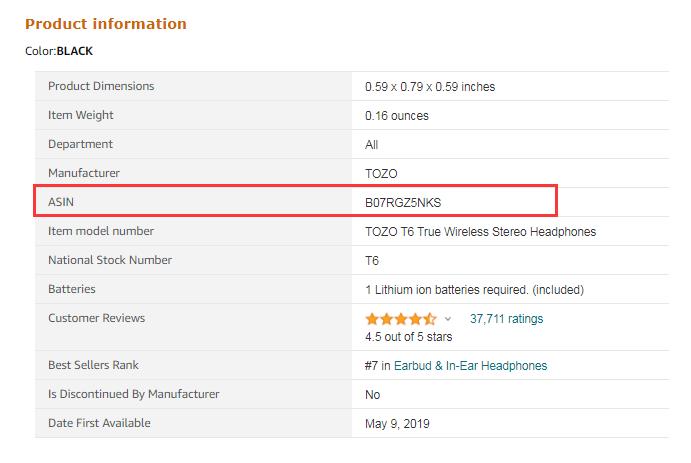The width and height of the screenshot is (691, 463).
Task: Click the Is Discontinued By Manufacturer label
Action: pos(133,394)
